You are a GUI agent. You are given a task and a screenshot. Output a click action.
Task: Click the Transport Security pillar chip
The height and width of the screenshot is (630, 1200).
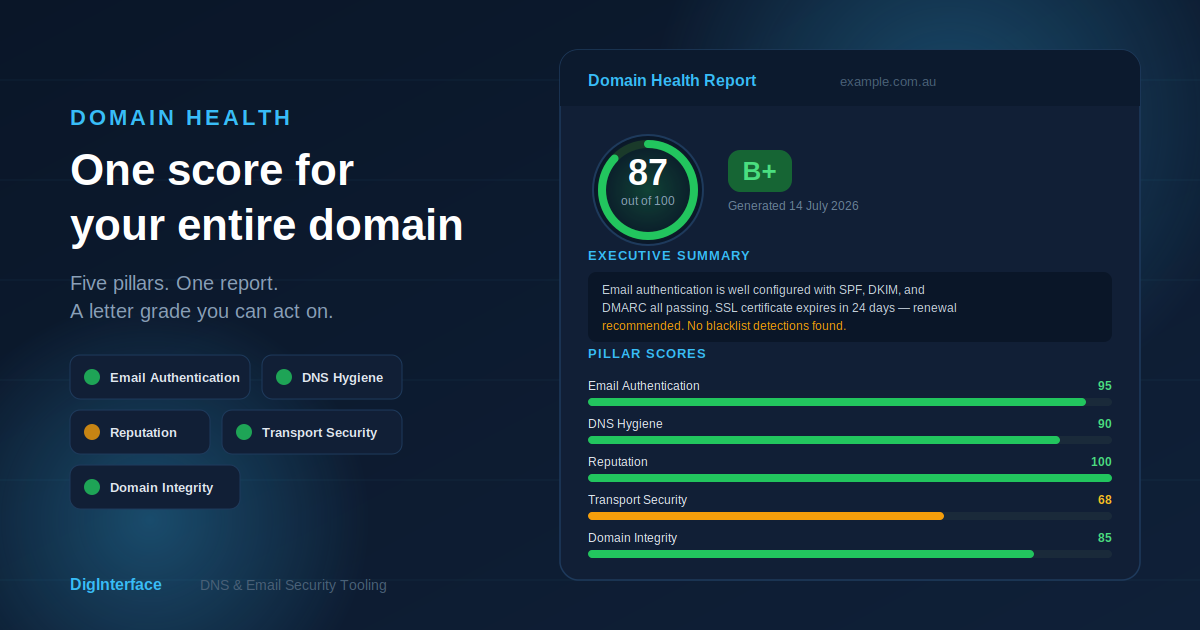[312, 432]
